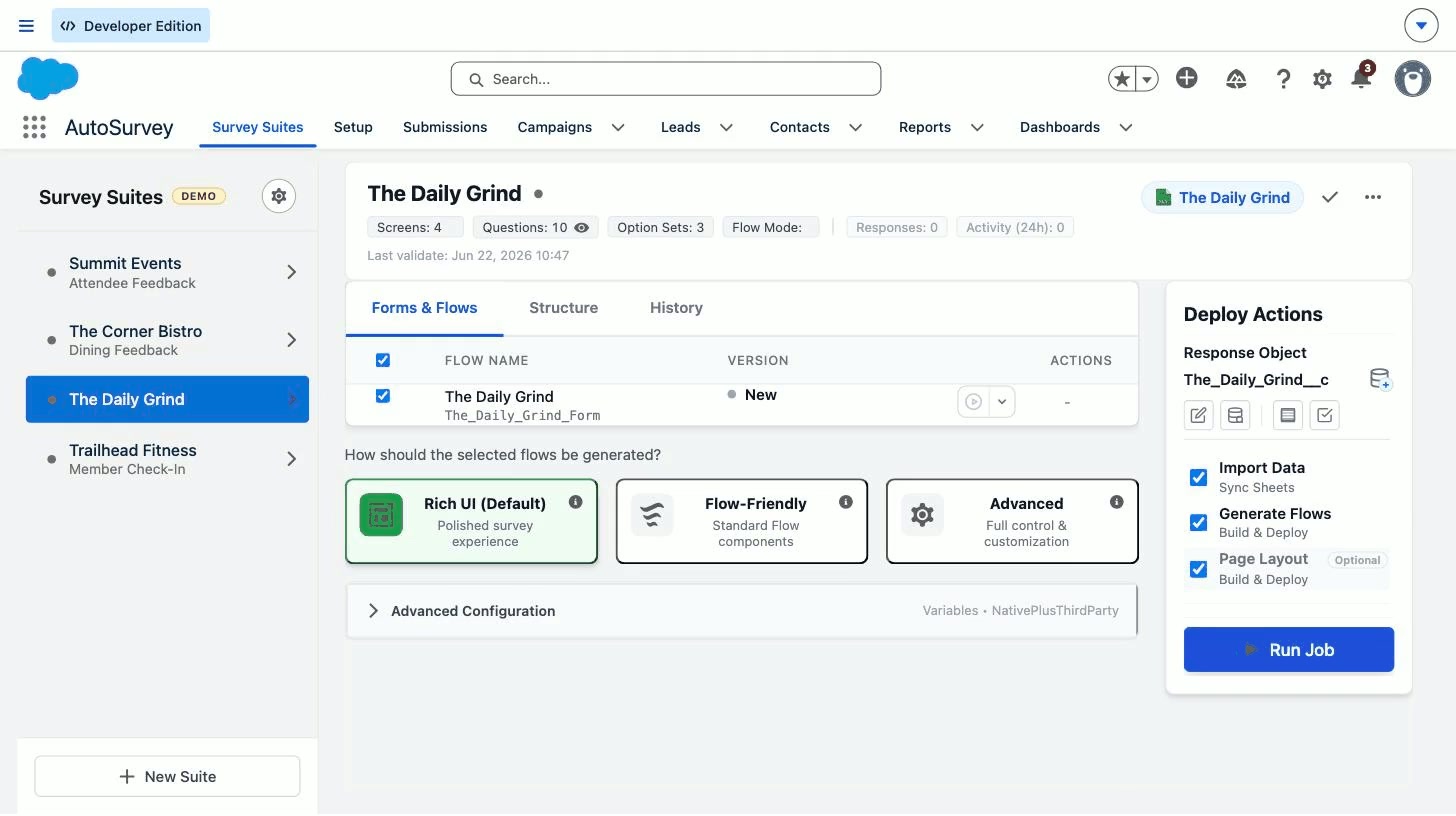The height and width of the screenshot is (816, 1456).
Task: Select The Daily Grind suite in sidebar
Action: [167, 399]
